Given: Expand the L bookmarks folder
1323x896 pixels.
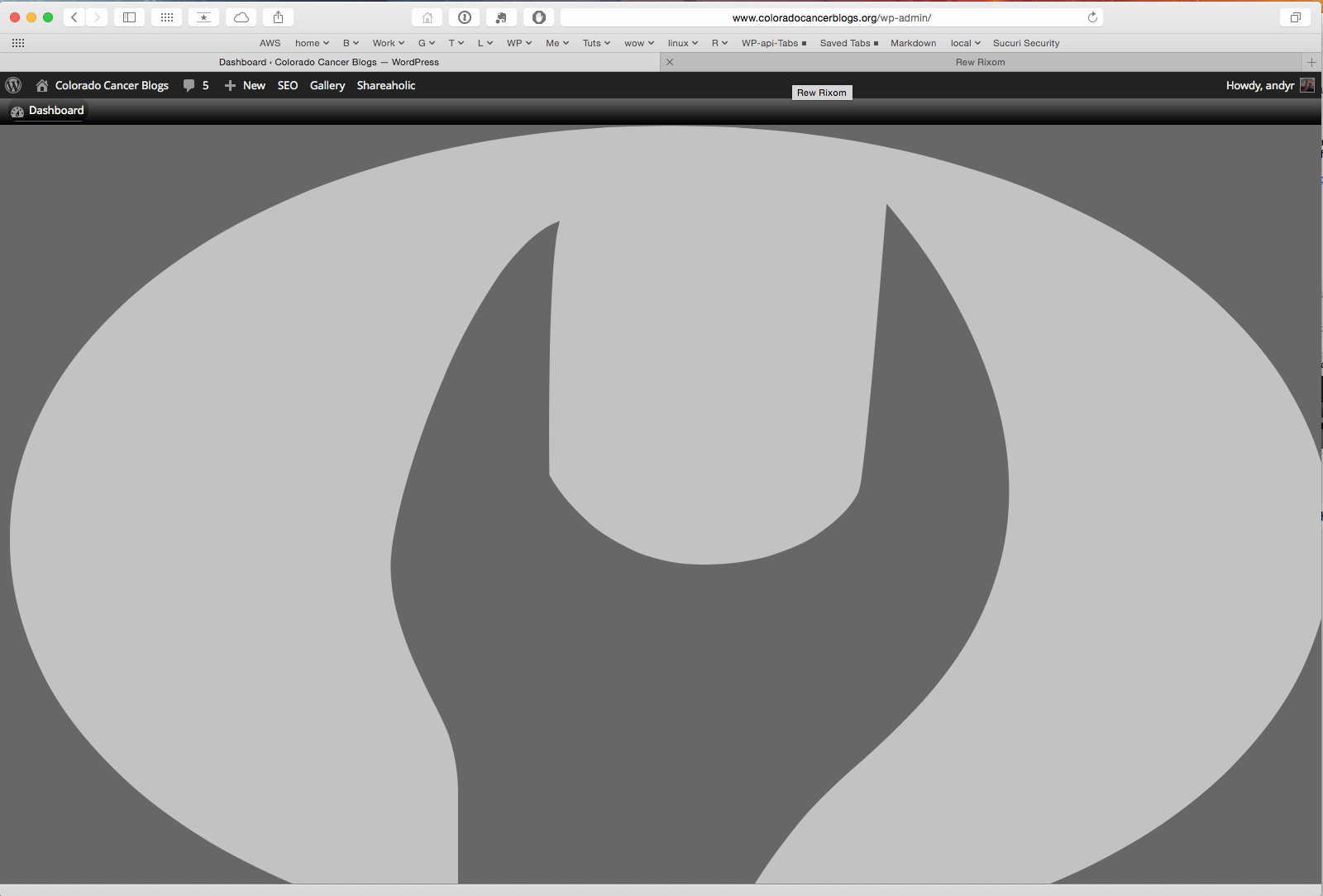Looking at the screenshot, I should (485, 43).
